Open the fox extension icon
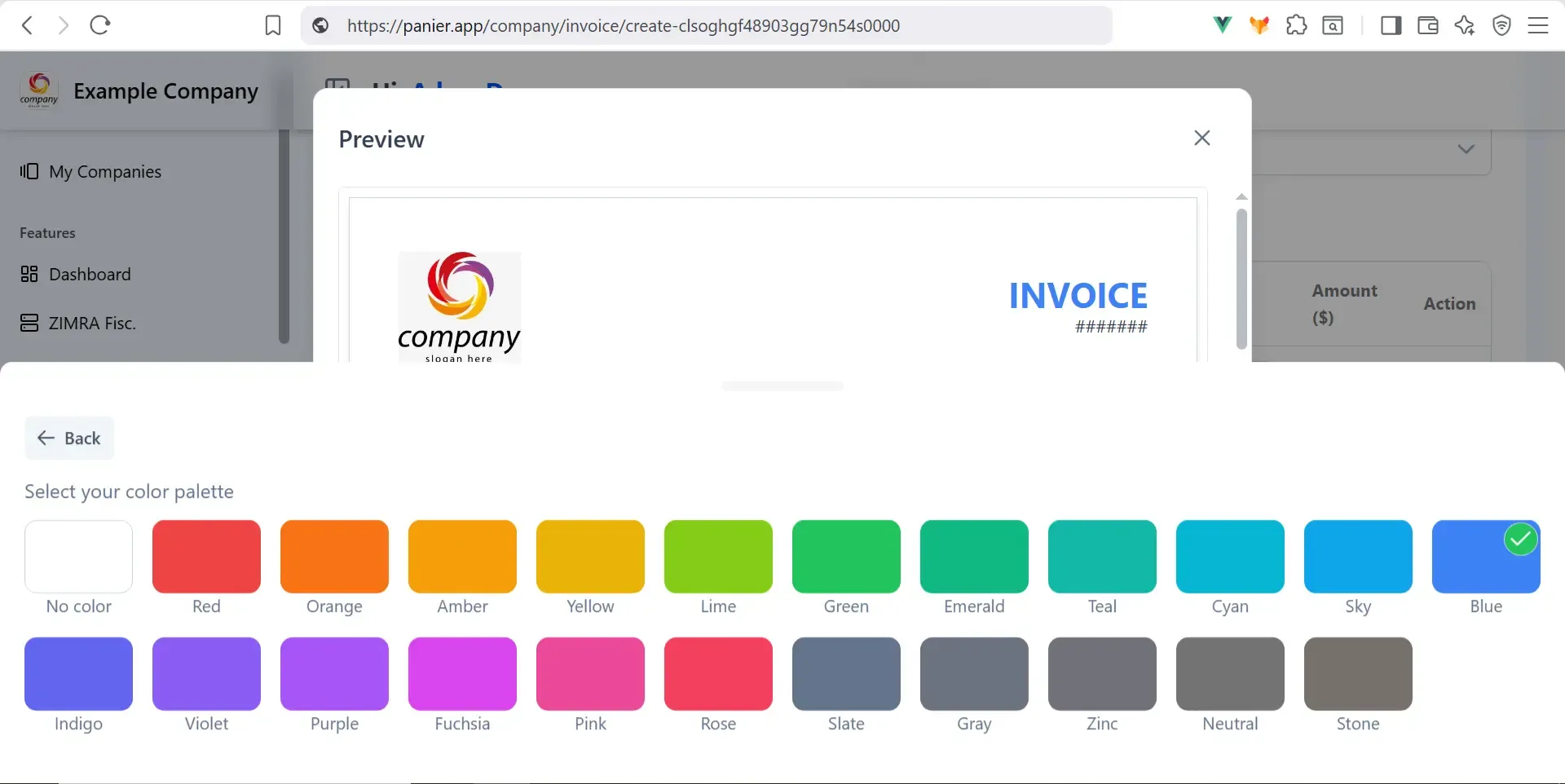 1259,25
